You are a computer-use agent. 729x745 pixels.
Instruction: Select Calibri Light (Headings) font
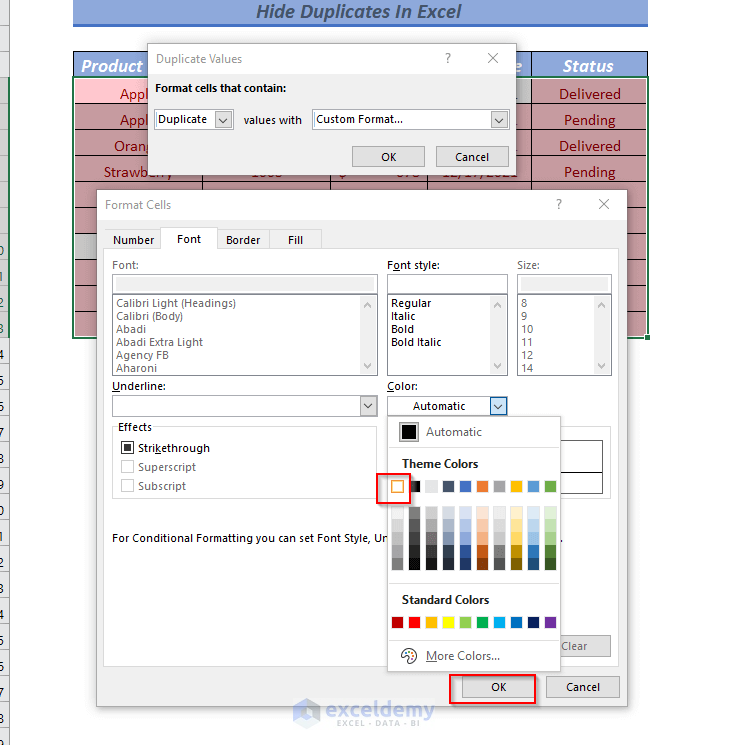point(176,303)
